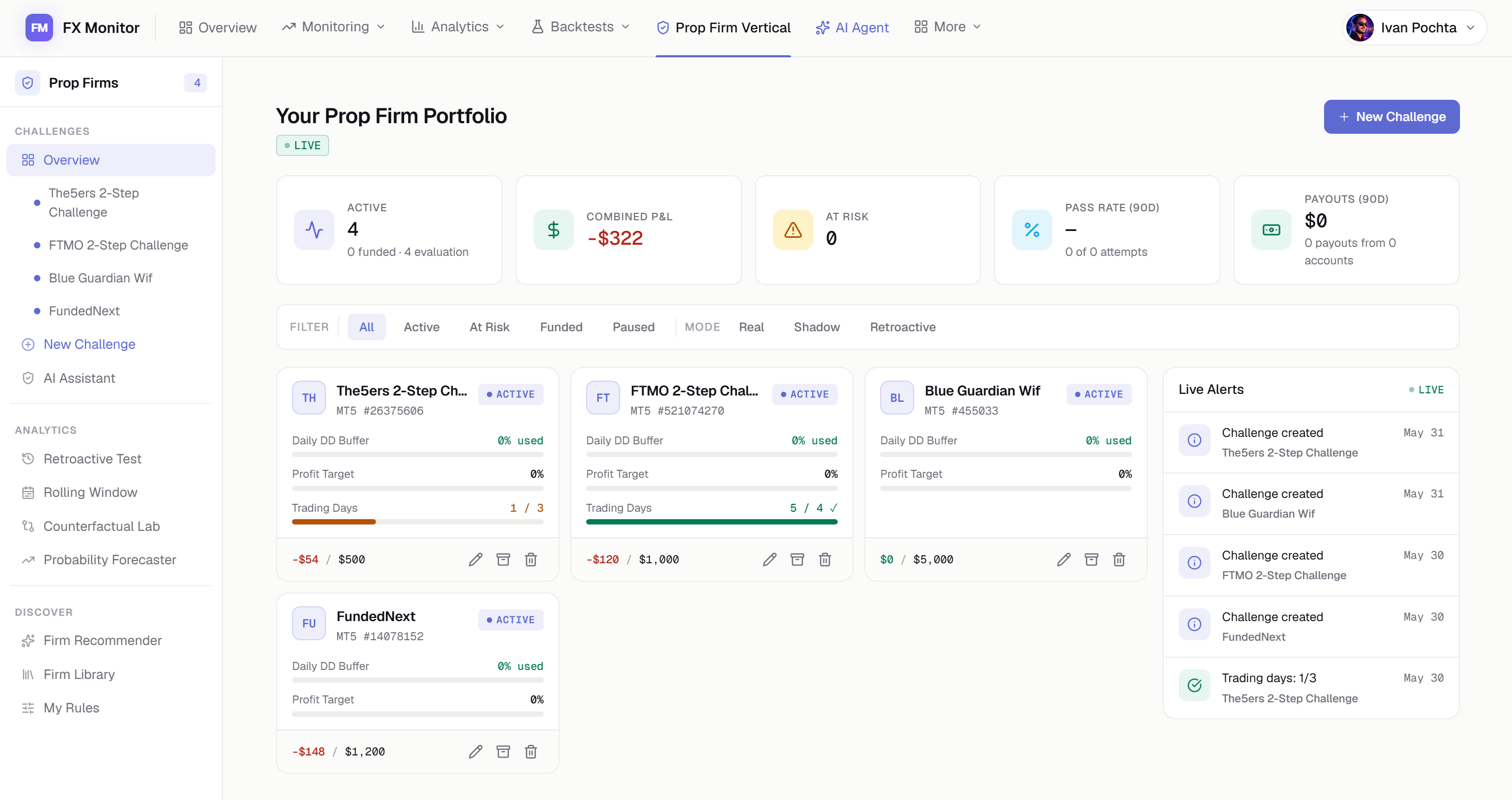Click the FU avatar on FundedNext card
This screenshot has height=800, width=1512.
[309, 623]
